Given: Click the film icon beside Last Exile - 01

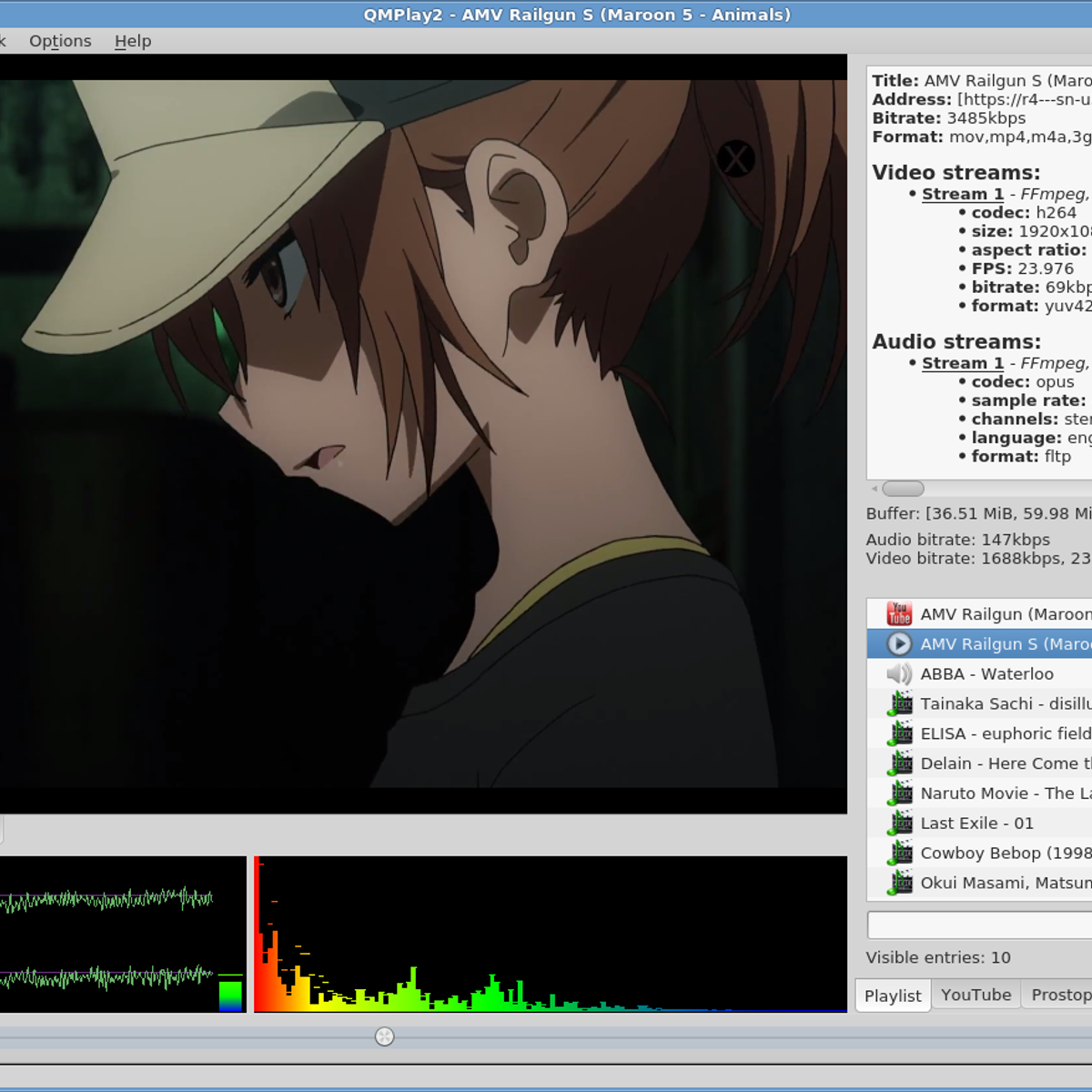Looking at the screenshot, I should pyautogui.click(x=900, y=823).
